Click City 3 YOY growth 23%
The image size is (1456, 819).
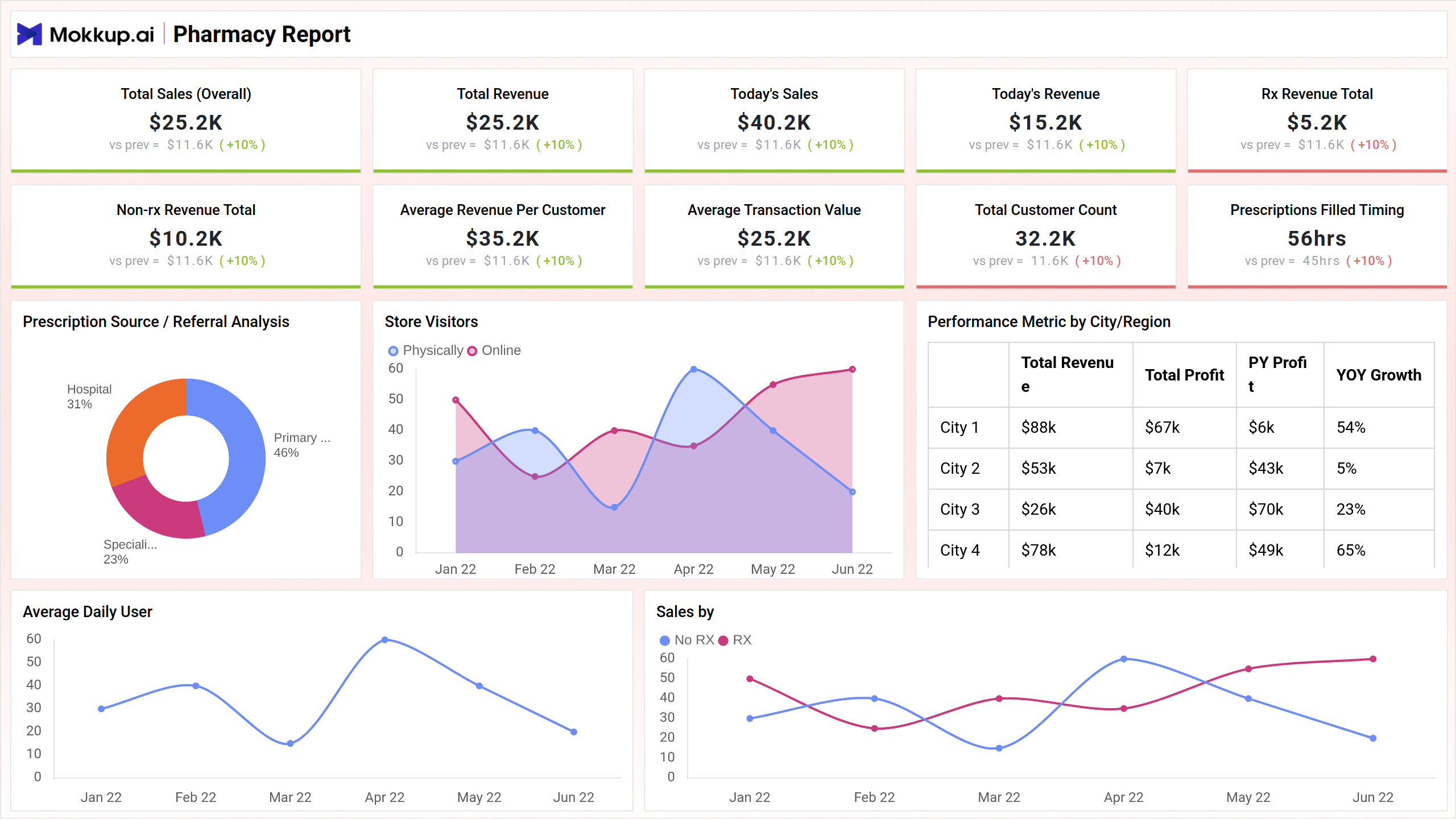pos(1351,509)
